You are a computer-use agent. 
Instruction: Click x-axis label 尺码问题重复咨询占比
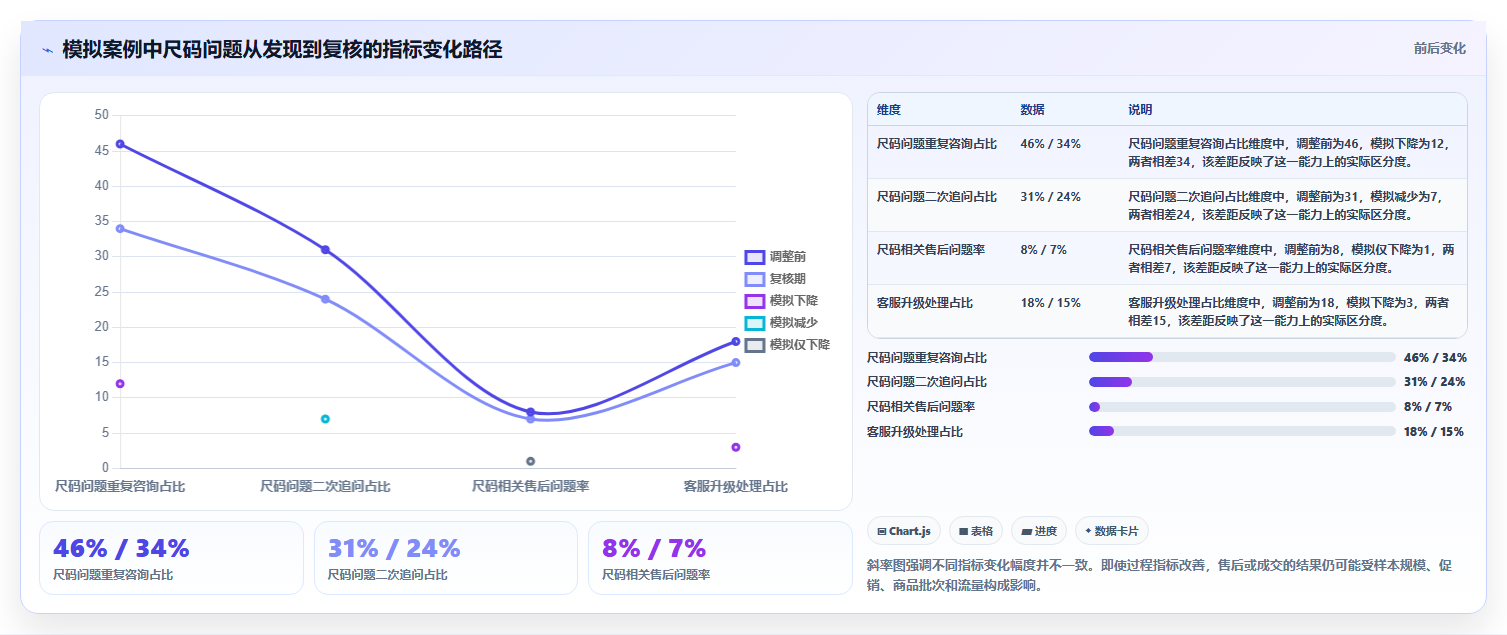pyautogui.click(x=120, y=486)
